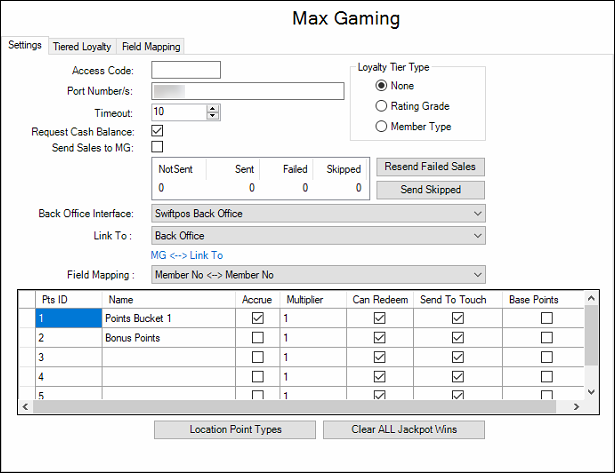Click Location Point Types button
The width and height of the screenshot is (615, 473).
tap(235, 429)
